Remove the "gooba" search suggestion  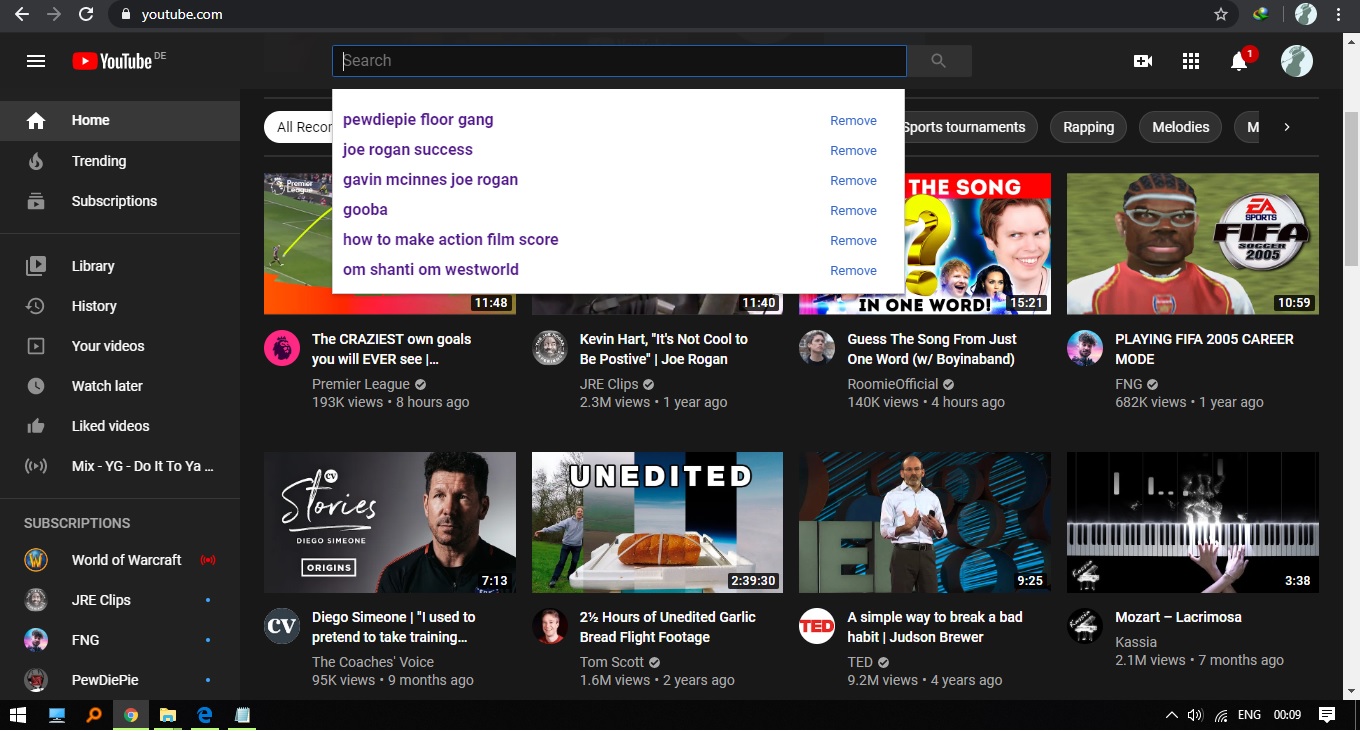click(x=853, y=211)
